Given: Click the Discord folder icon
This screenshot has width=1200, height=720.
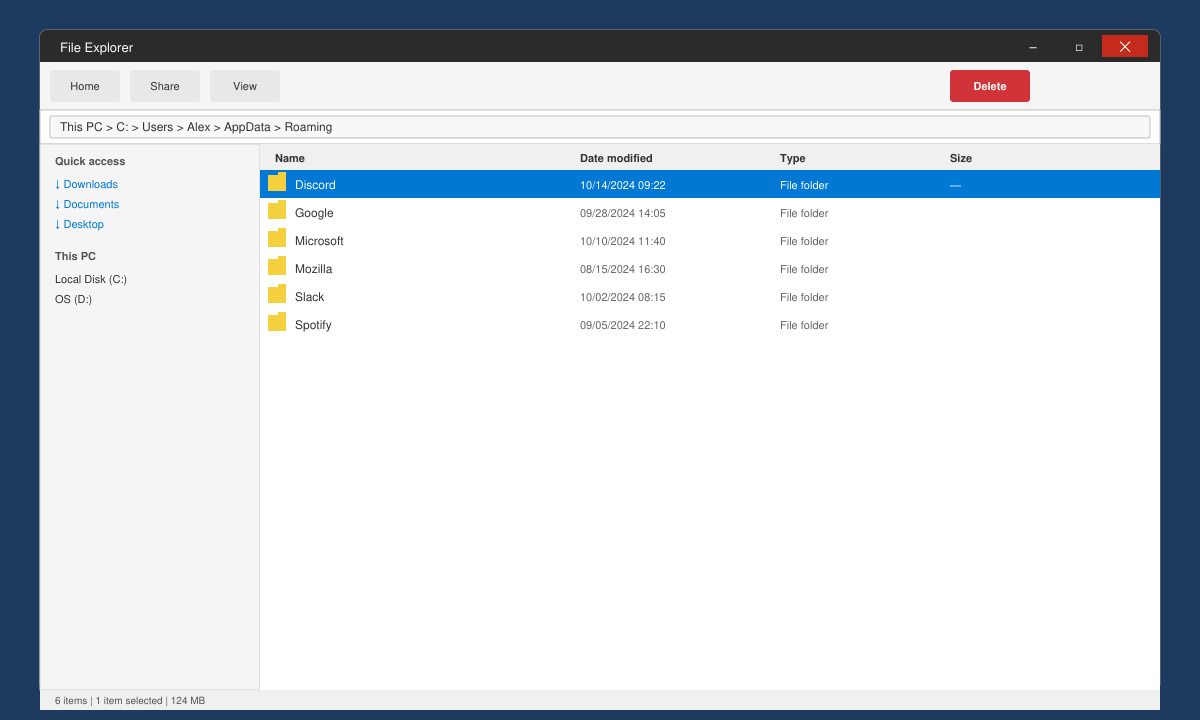Looking at the screenshot, I should pyautogui.click(x=277, y=182).
